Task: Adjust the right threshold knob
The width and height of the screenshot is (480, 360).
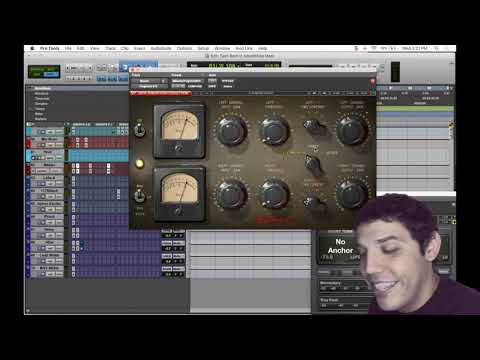Action: tap(274, 194)
